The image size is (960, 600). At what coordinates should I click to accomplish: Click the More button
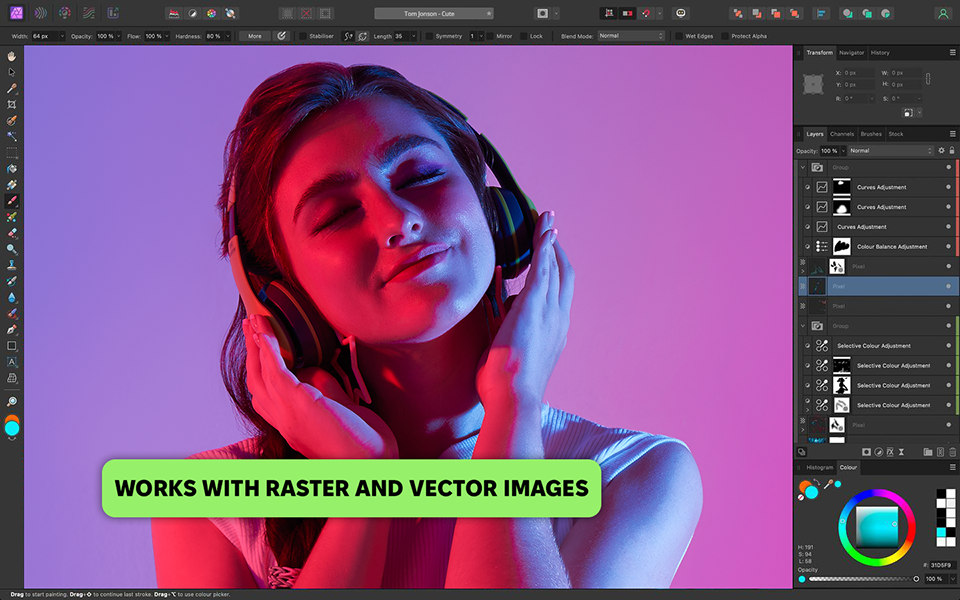tap(254, 36)
